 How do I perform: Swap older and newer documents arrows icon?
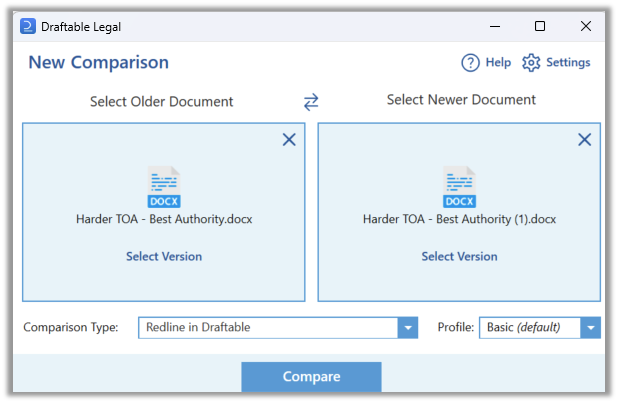[x=311, y=102]
